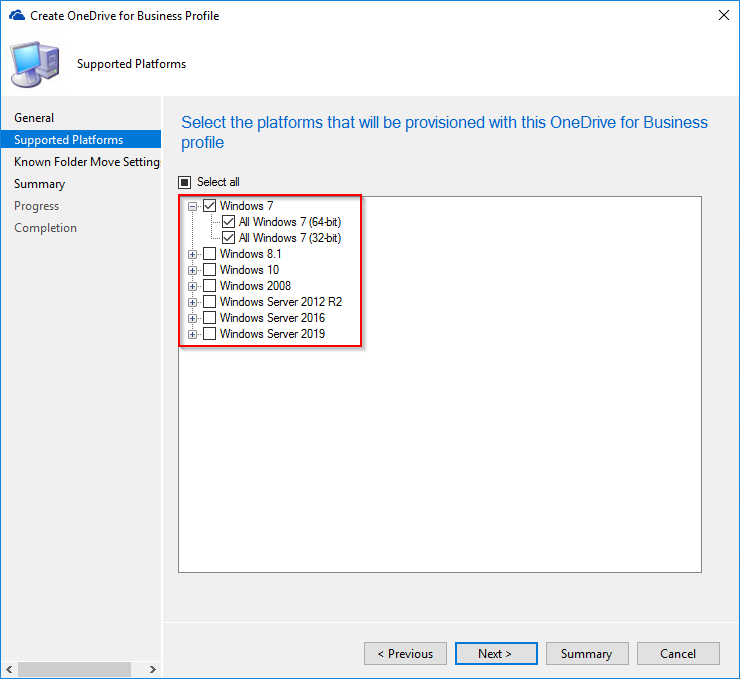Open Known Folder Move Settings page
Viewport: 740px width, 679px height.
pos(86,162)
